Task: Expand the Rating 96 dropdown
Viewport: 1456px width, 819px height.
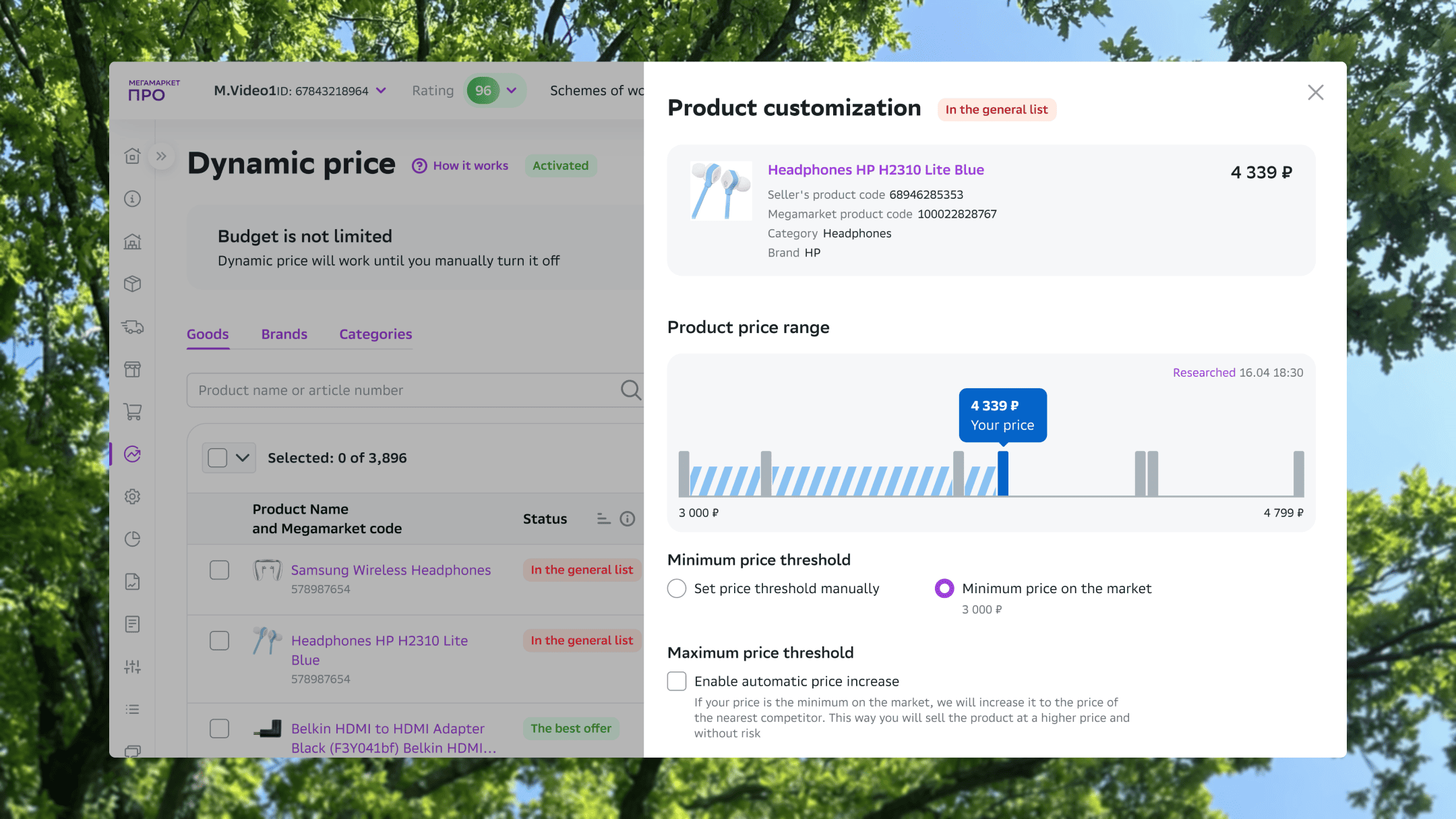Action: coord(512,90)
